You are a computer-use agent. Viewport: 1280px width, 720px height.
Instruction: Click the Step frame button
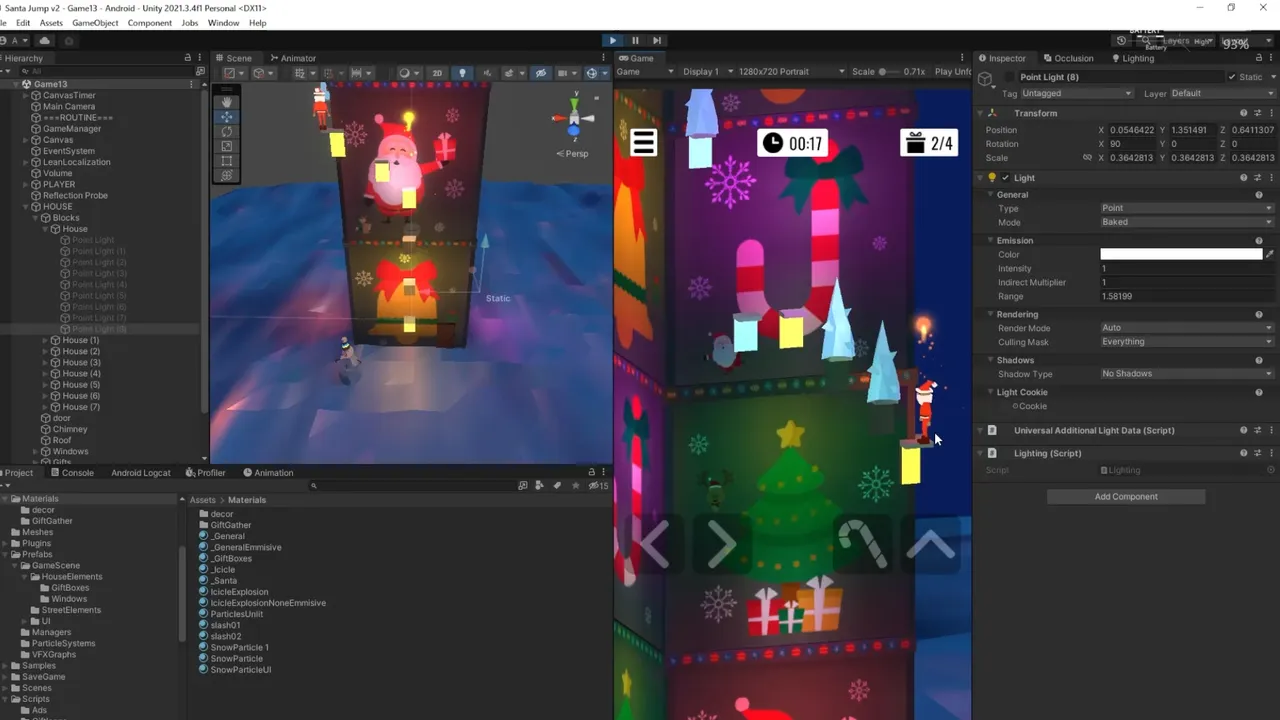657,40
